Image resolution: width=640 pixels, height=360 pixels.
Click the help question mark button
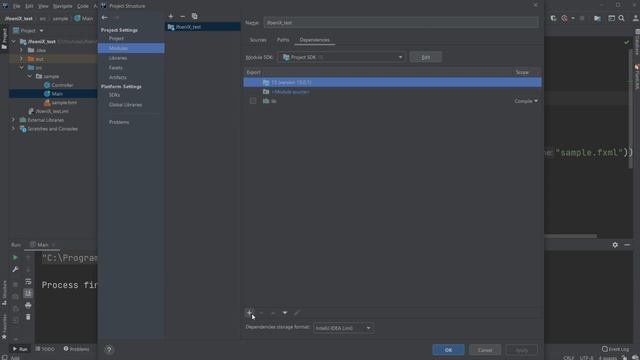pyautogui.click(x=109, y=349)
